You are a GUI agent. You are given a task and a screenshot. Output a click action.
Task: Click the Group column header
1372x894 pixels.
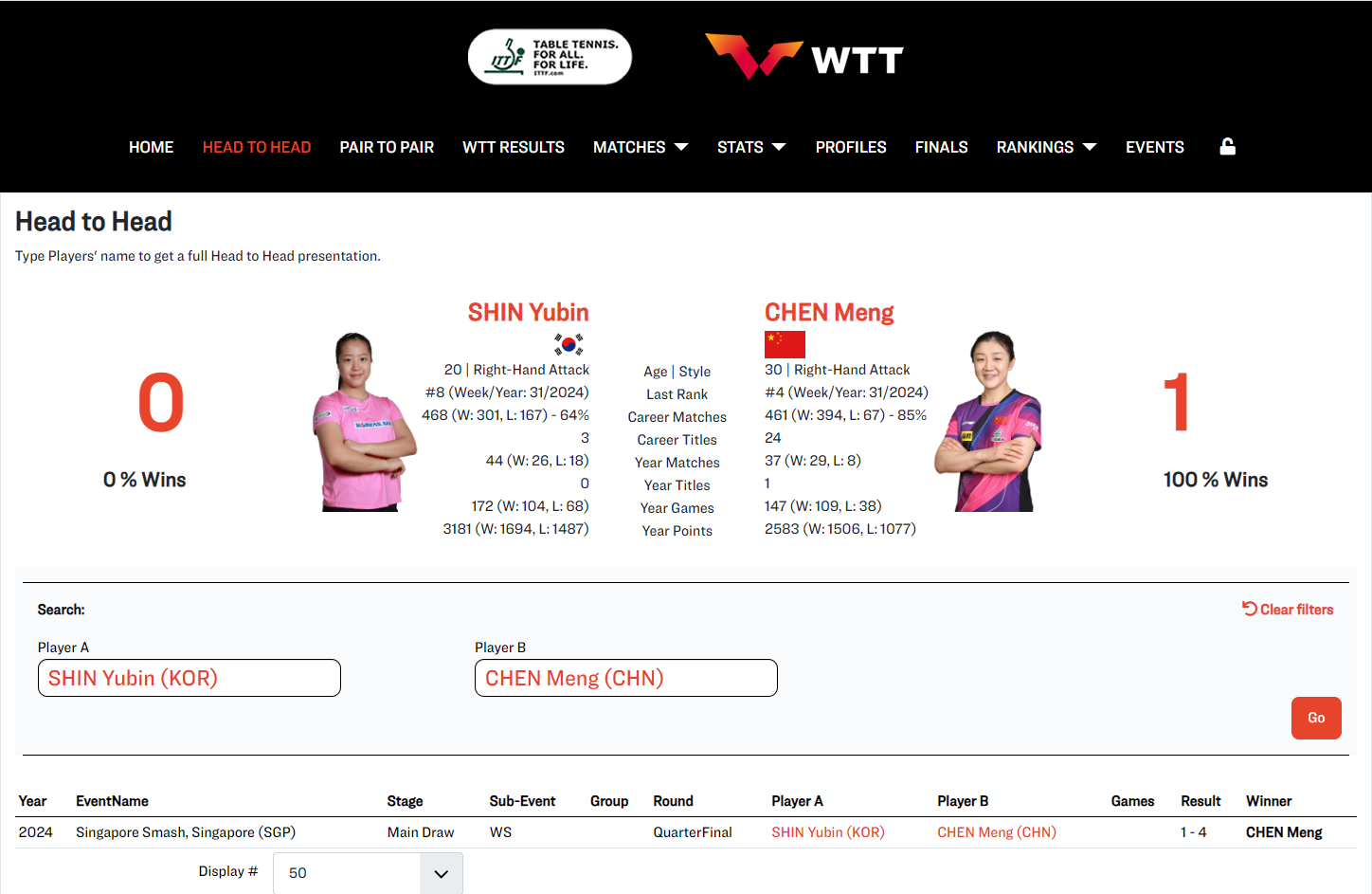pyautogui.click(x=609, y=801)
